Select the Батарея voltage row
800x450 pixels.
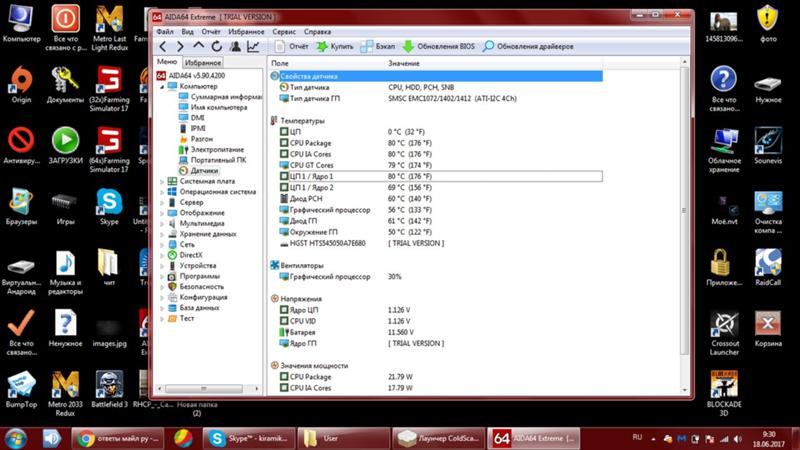[x=436, y=332]
